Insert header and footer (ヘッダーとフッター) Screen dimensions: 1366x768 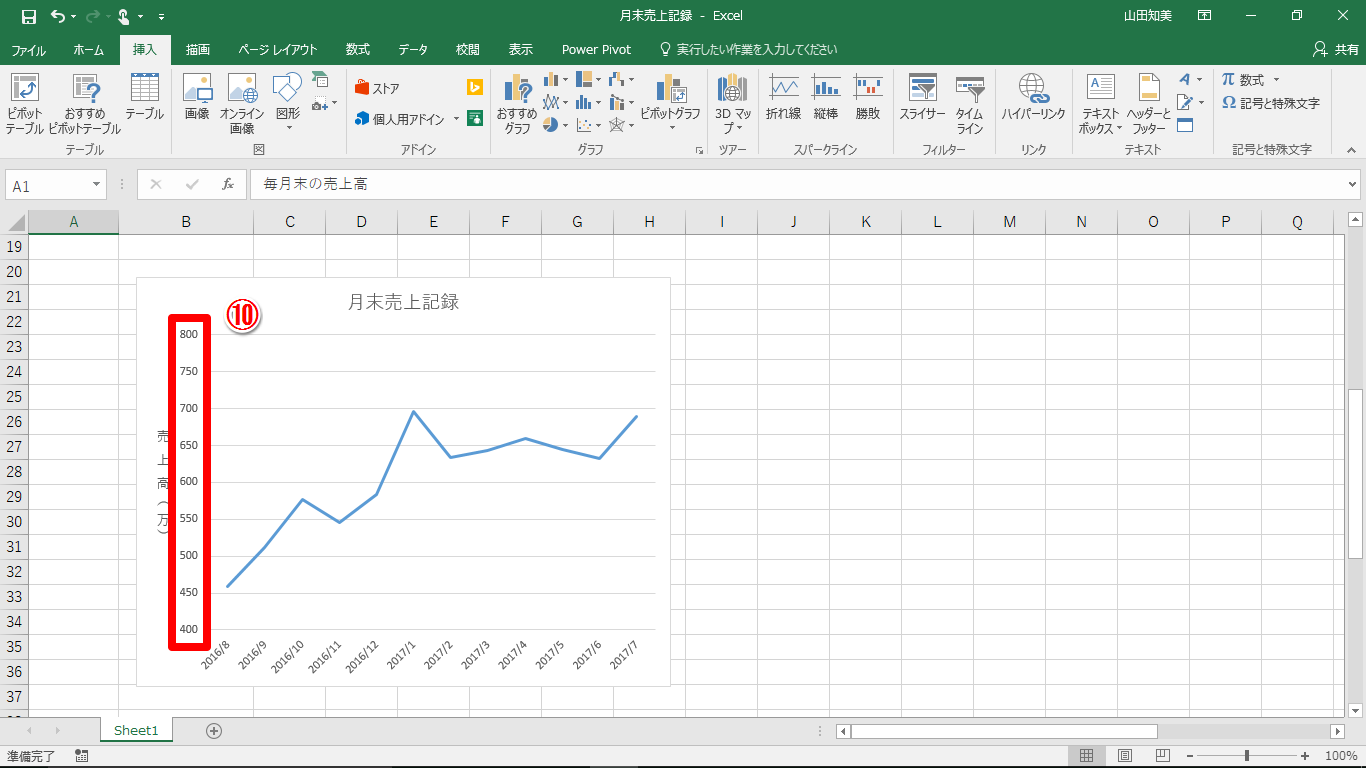pyautogui.click(x=1149, y=103)
